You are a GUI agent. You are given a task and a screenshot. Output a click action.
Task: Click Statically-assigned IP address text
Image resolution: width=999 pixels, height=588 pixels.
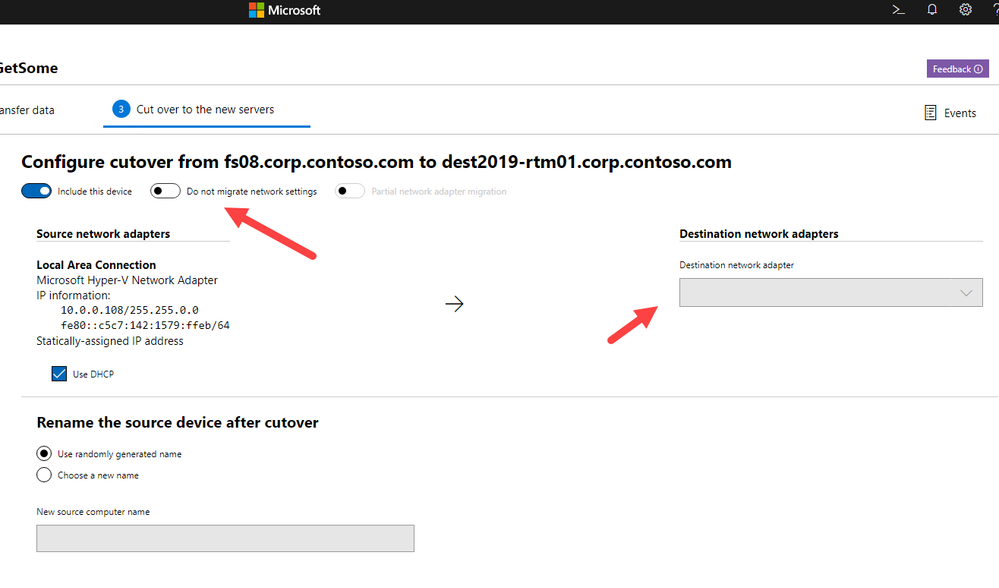click(110, 341)
